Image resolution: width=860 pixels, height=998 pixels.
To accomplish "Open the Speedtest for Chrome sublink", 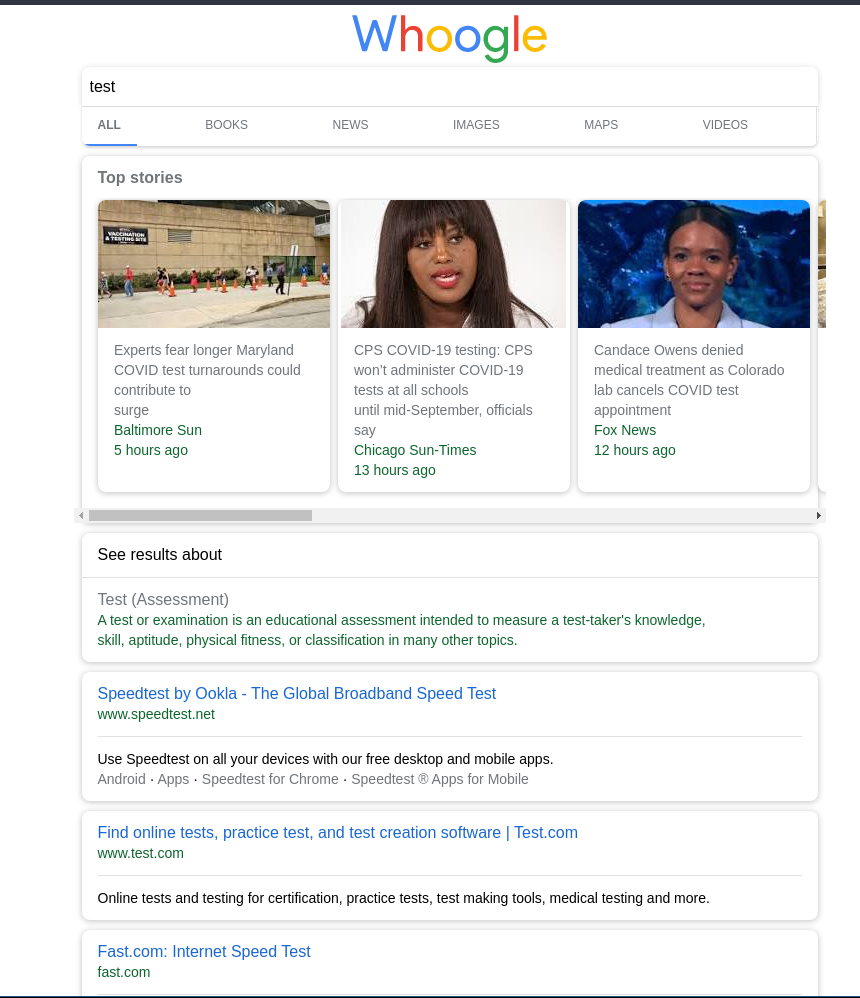I will coord(270,779).
